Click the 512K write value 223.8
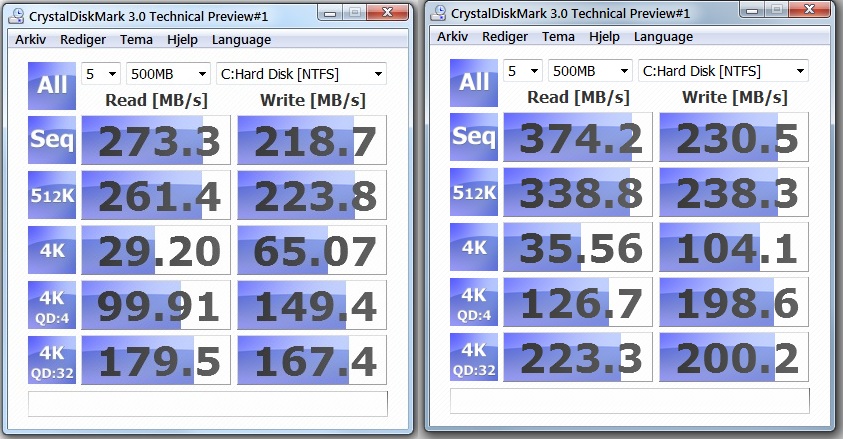 point(312,195)
